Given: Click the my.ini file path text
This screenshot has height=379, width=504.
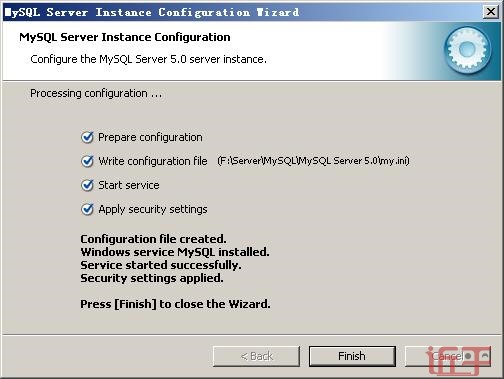Looking at the screenshot, I should click(x=313, y=161).
